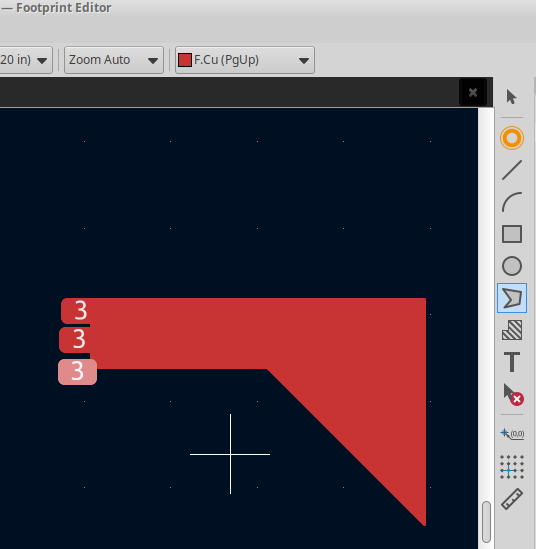The image size is (536, 549).
Task: Click the red F.Cu color swatch
Action: (x=185, y=60)
